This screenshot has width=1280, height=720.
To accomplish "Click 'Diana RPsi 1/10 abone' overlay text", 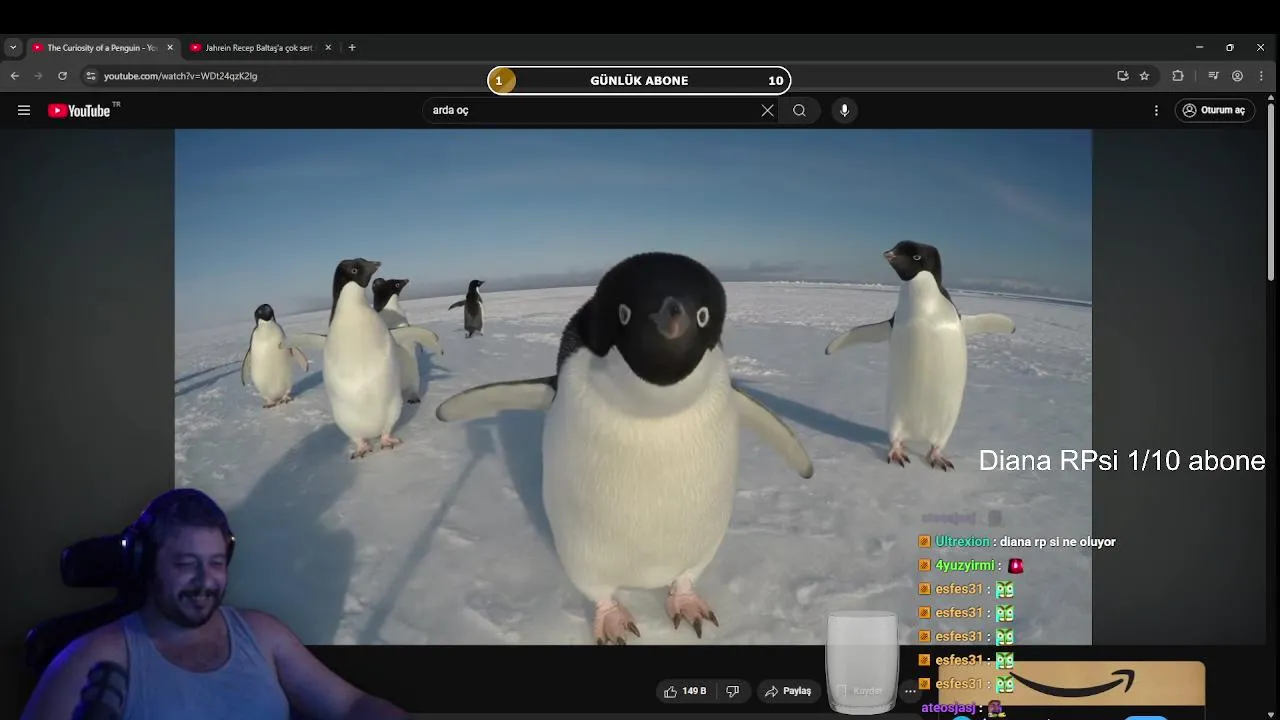I will coord(1122,460).
